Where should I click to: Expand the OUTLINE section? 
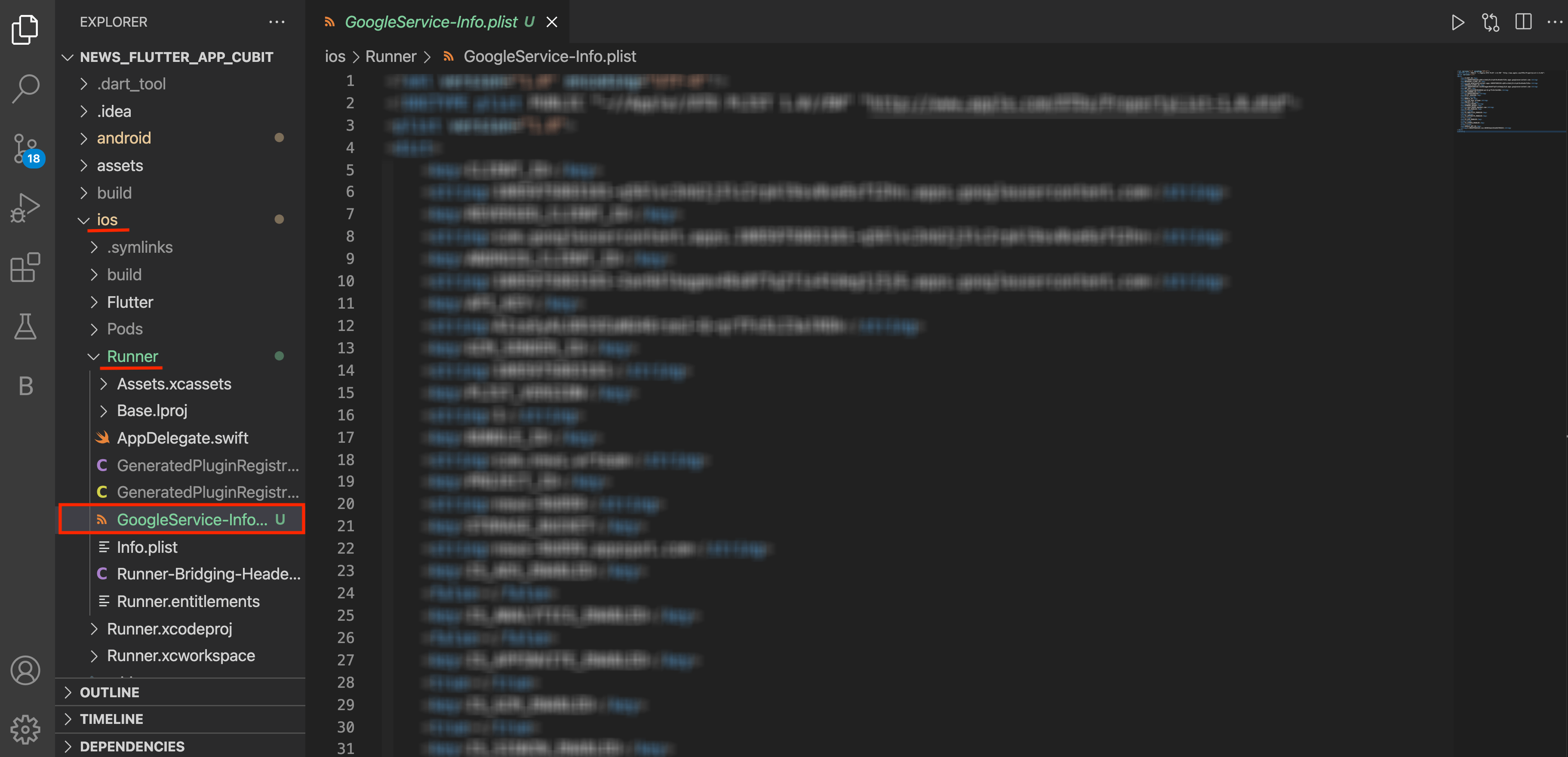(110, 693)
